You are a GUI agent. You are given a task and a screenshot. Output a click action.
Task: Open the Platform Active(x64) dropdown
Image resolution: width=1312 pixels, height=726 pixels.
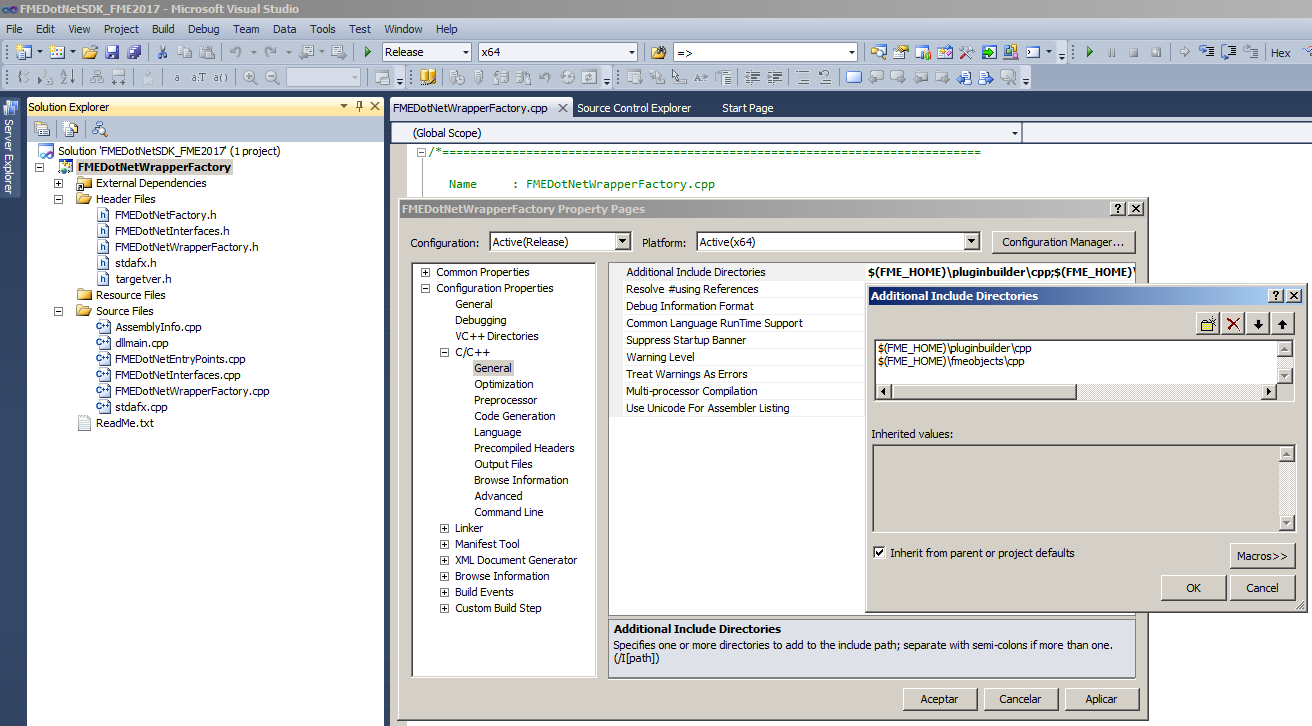click(x=971, y=242)
